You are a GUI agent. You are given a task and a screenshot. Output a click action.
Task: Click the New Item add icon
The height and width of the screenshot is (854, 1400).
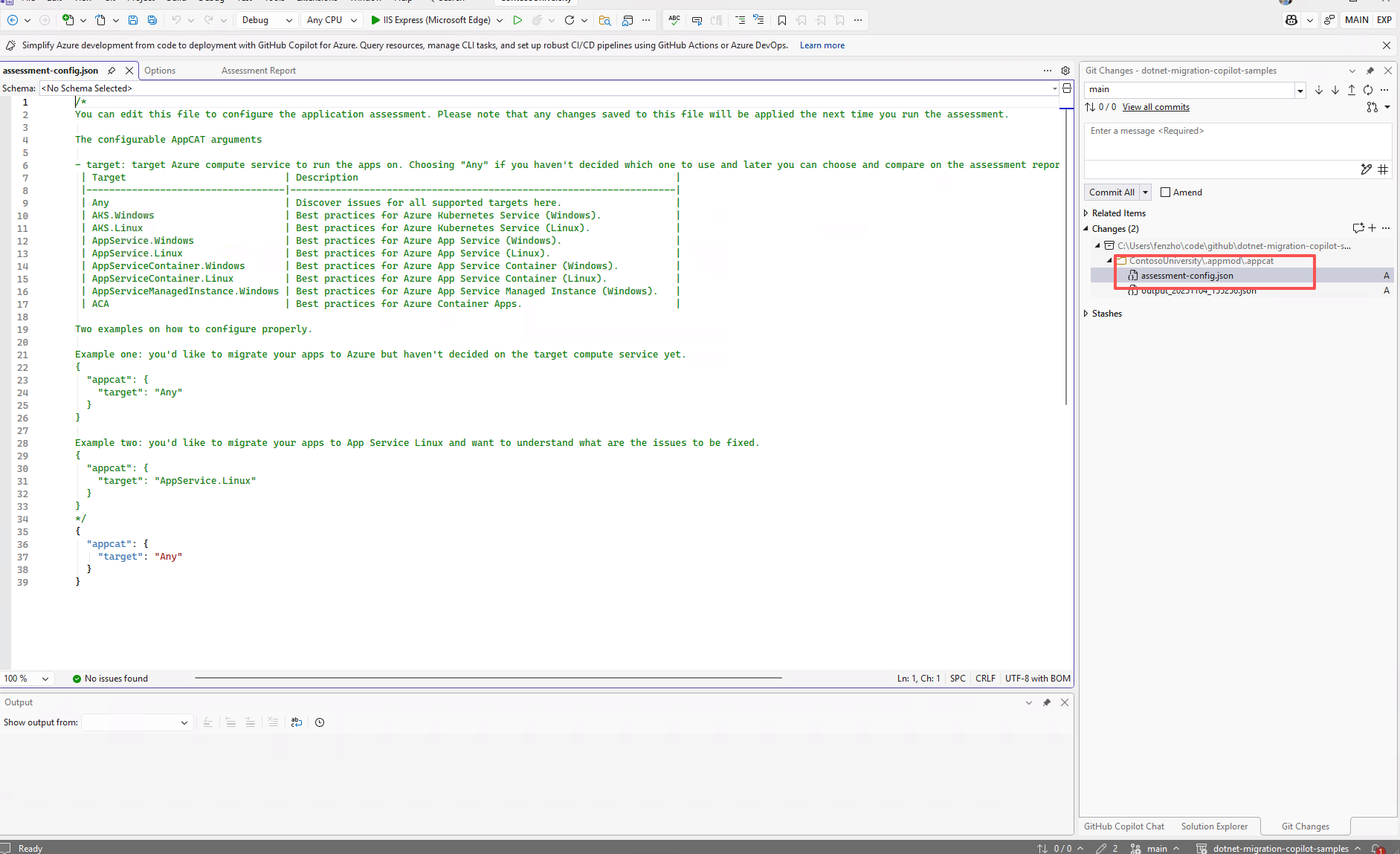(x=68, y=20)
